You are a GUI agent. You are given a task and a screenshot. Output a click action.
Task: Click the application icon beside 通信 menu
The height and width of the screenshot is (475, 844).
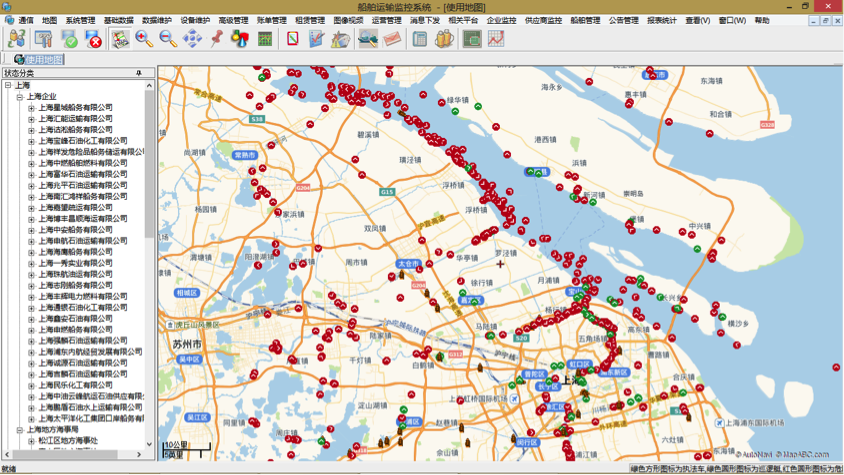(9, 20)
